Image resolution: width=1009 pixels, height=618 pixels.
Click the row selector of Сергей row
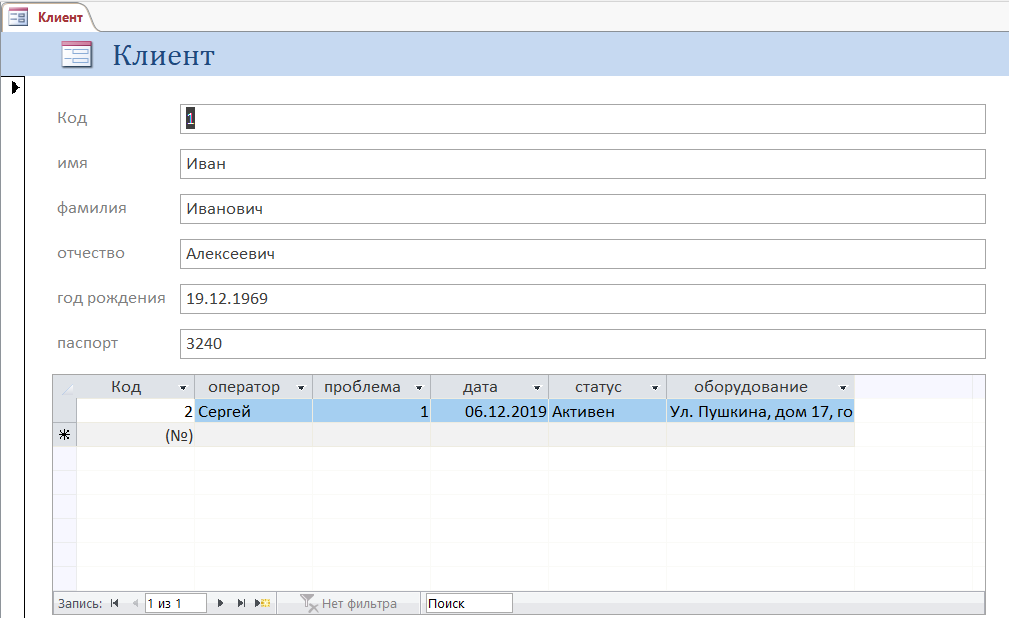64,411
